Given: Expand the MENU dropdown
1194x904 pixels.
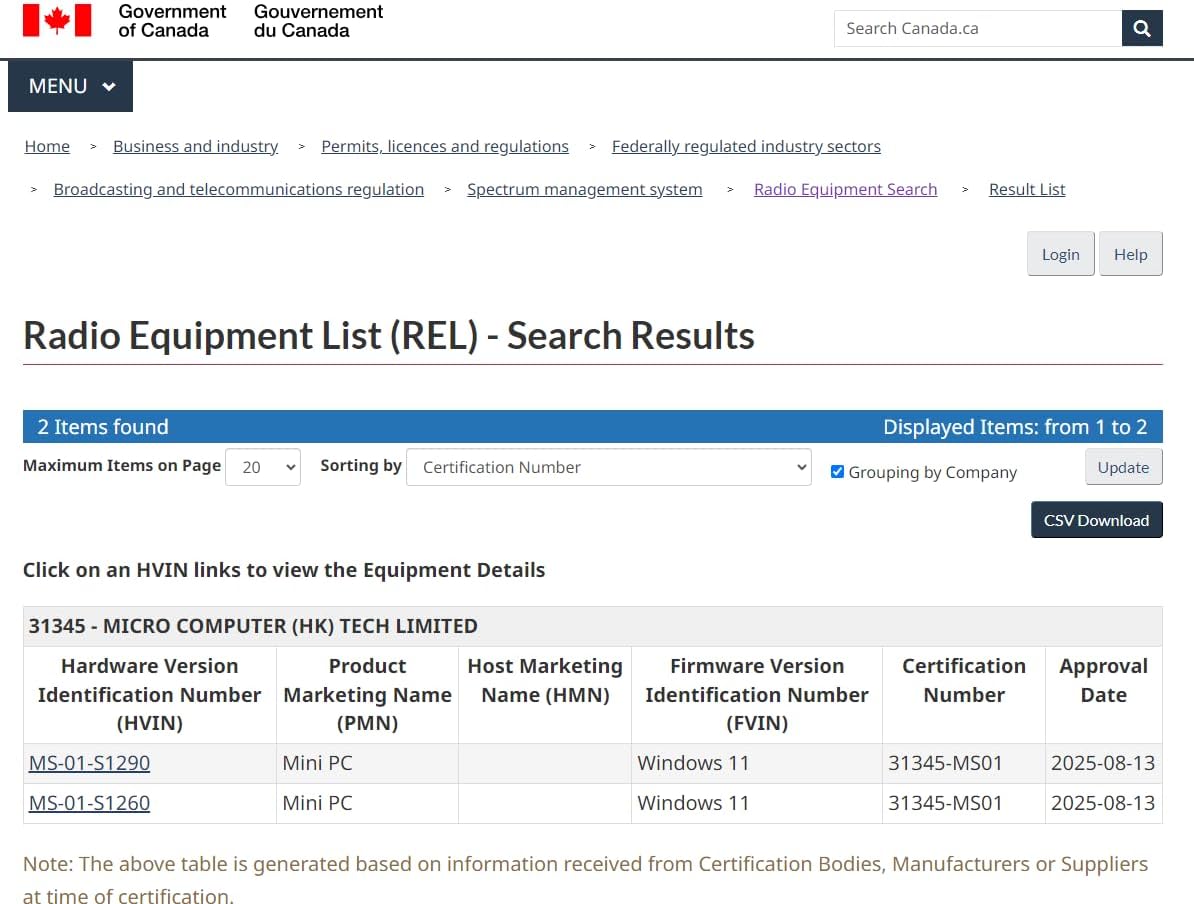Looking at the screenshot, I should (x=70, y=86).
